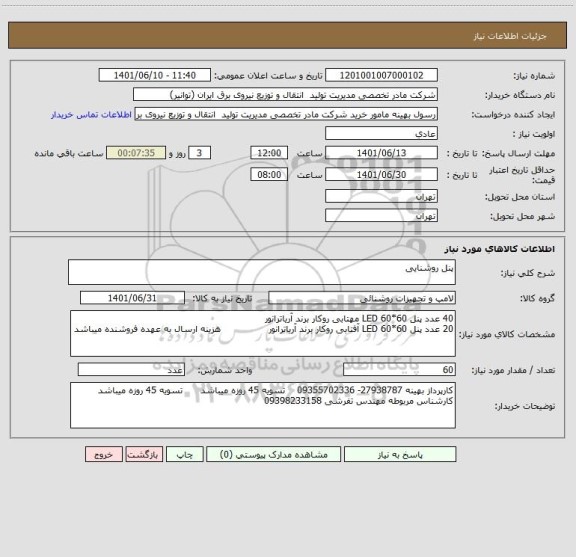Screen dimensions: 576x557
Task: Click the تعداد / مقدار مورد نیاز label
Action: pos(513,370)
